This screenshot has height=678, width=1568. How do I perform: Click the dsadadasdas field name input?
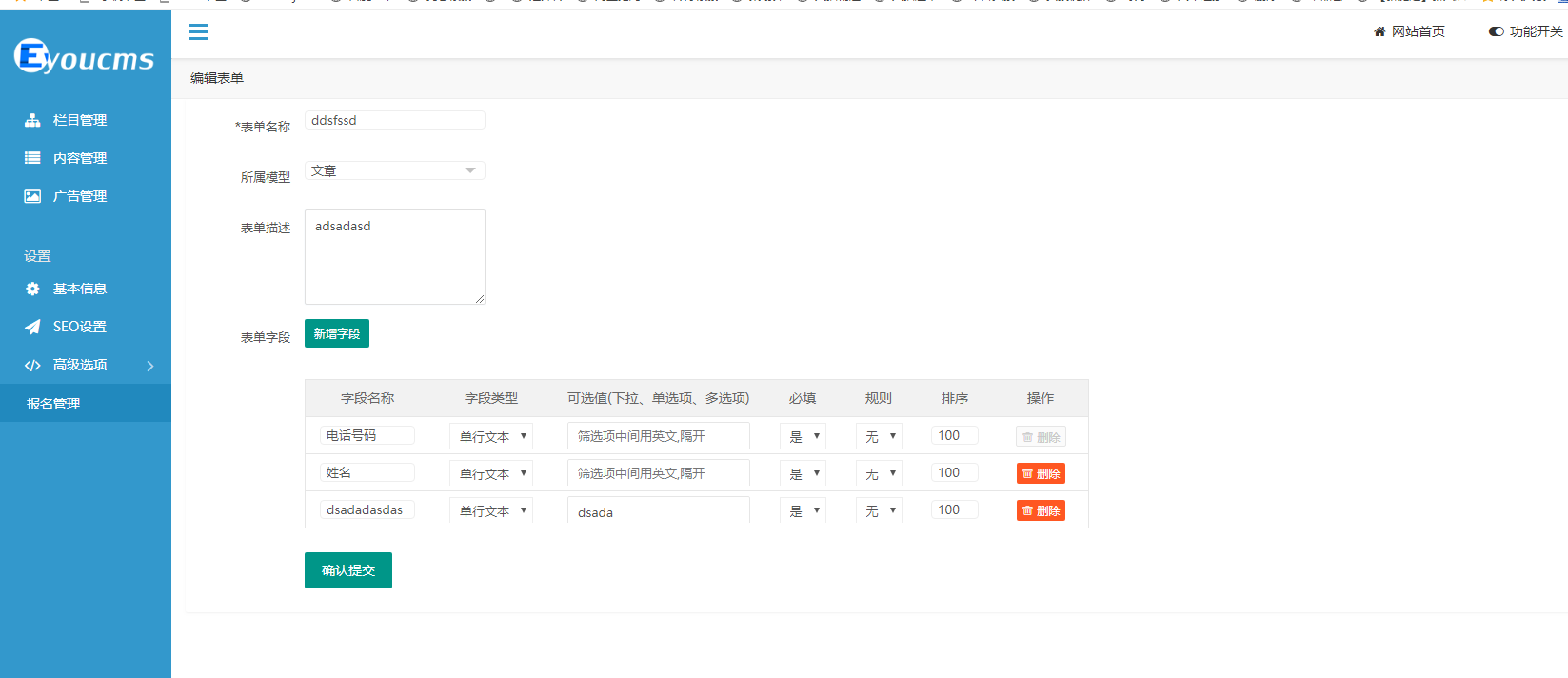pyautogui.click(x=367, y=509)
